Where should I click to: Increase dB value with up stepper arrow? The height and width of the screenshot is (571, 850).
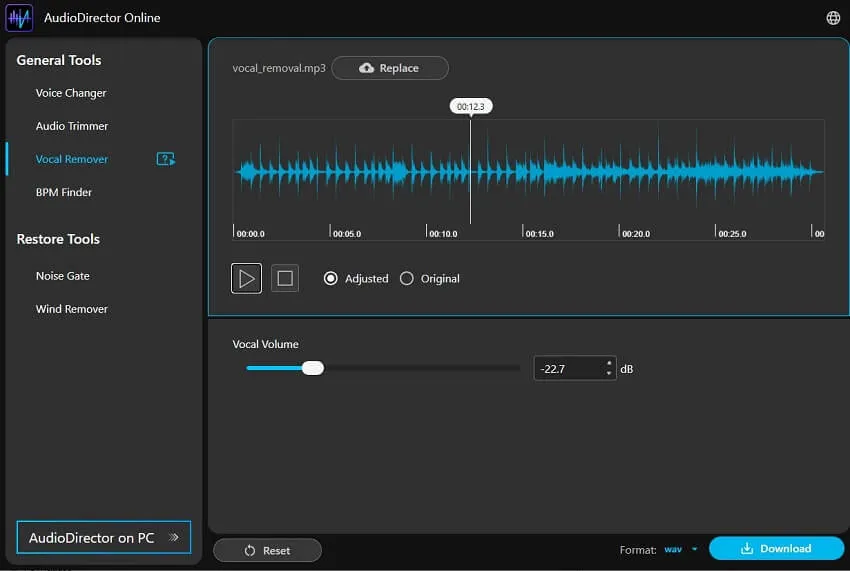click(609, 363)
